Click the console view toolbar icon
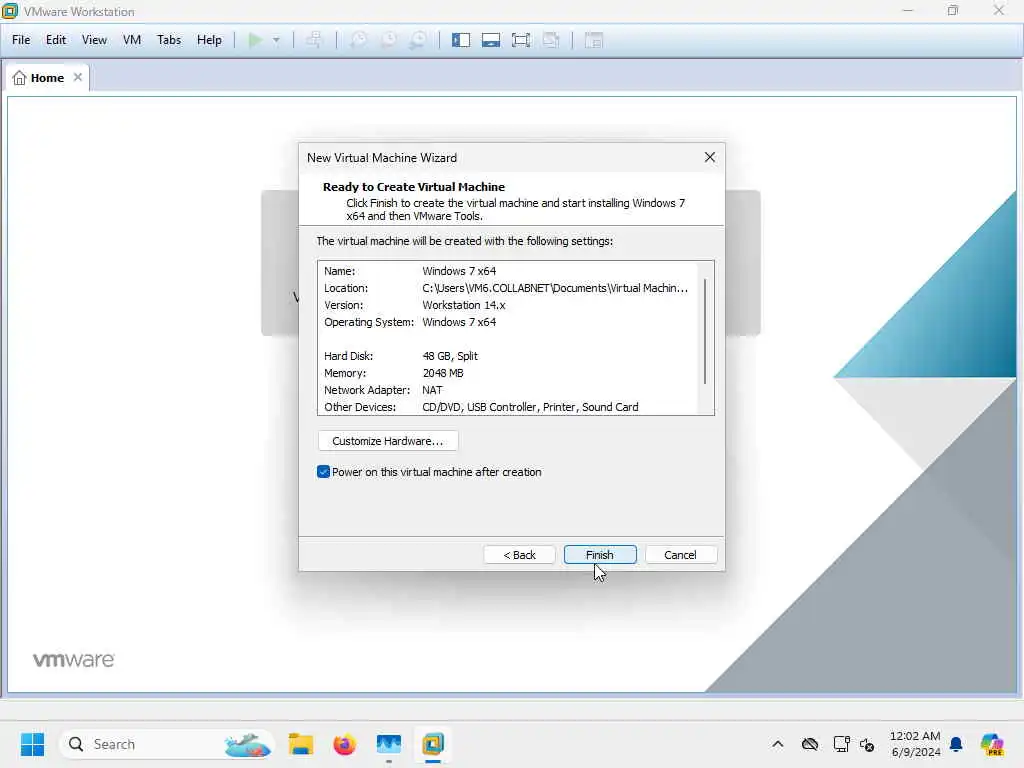Screen dimensions: 1024x768 (594, 40)
